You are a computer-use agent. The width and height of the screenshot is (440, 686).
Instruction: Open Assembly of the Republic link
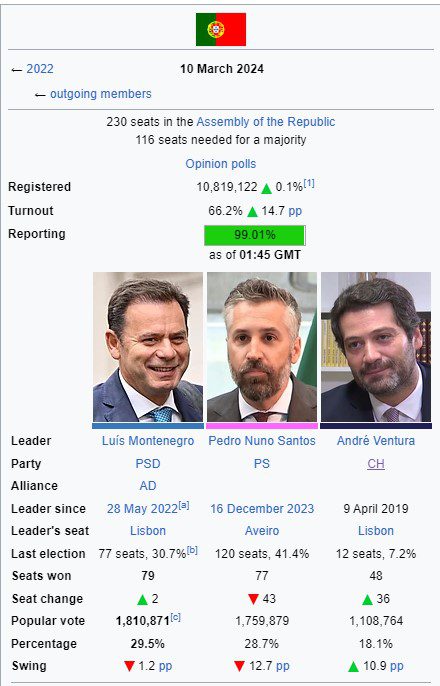(x=266, y=122)
